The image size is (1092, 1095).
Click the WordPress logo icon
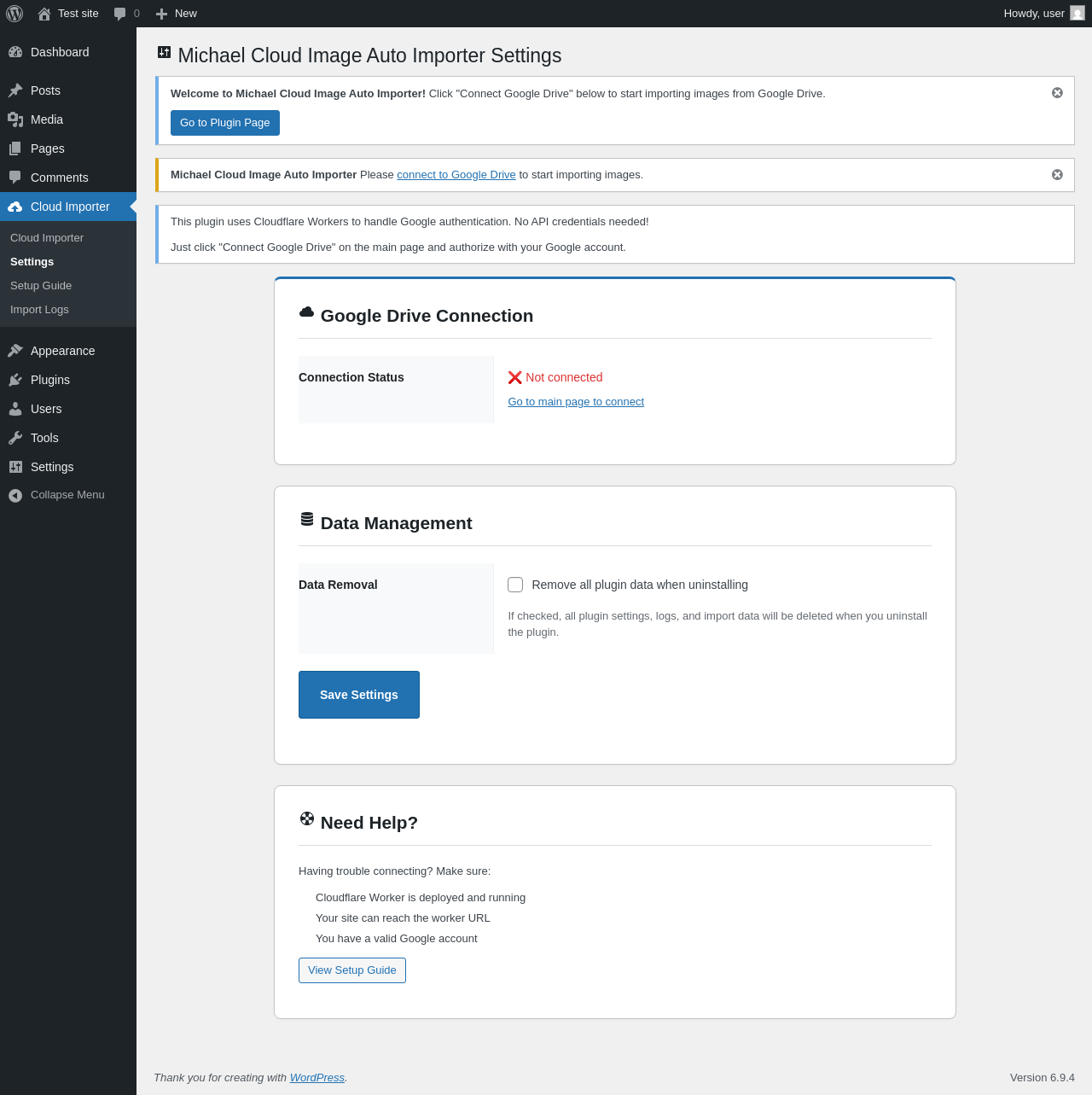click(x=15, y=14)
